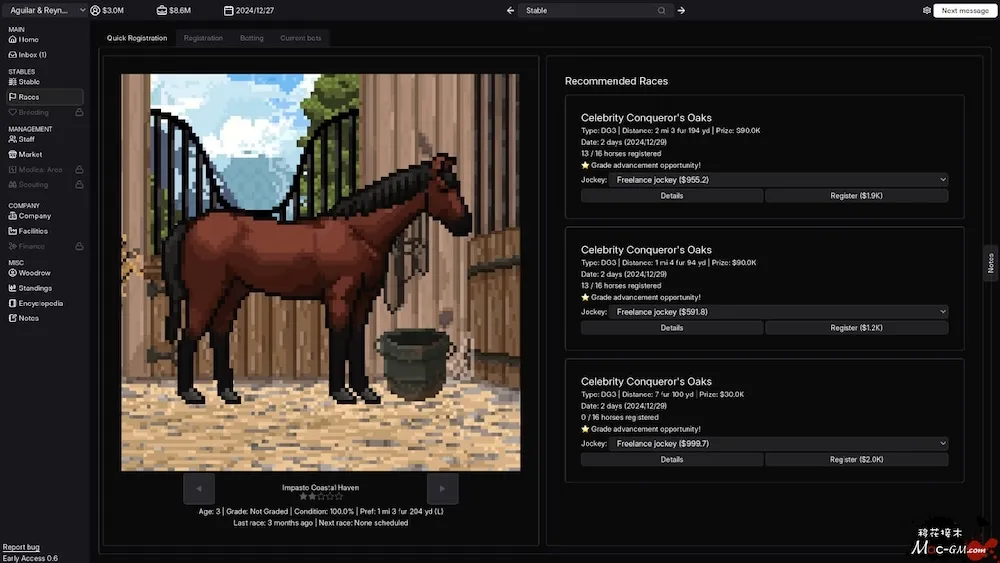Open the Staff management page

[x=22, y=139]
